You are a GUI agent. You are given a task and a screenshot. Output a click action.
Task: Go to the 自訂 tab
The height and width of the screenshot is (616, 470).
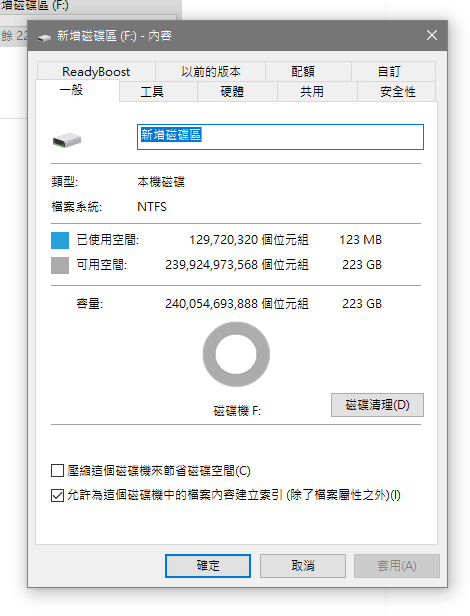click(389, 72)
